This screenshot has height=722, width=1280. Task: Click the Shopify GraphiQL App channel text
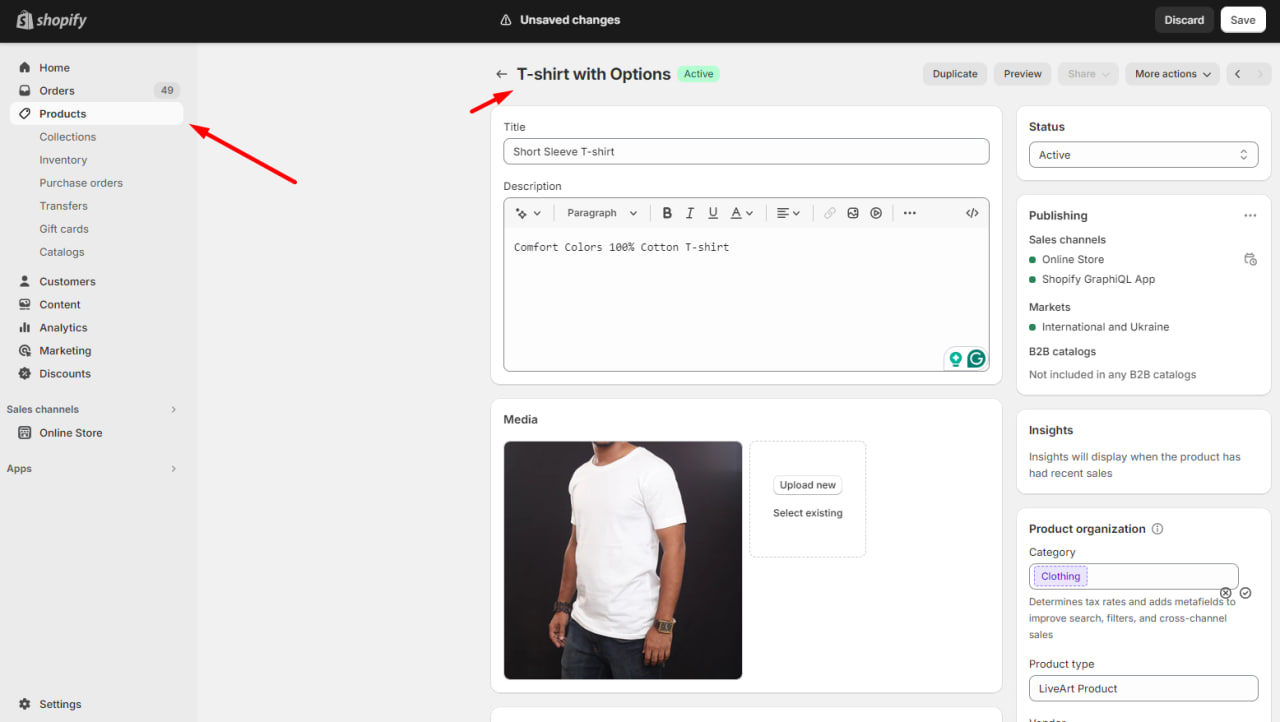pyautogui.click(x=1098, y=279)
